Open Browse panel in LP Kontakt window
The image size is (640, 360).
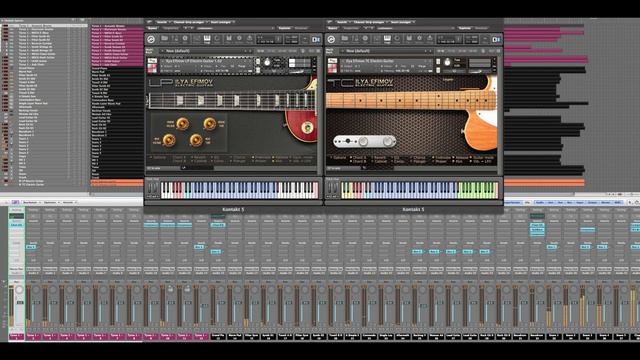click(164, 39)
